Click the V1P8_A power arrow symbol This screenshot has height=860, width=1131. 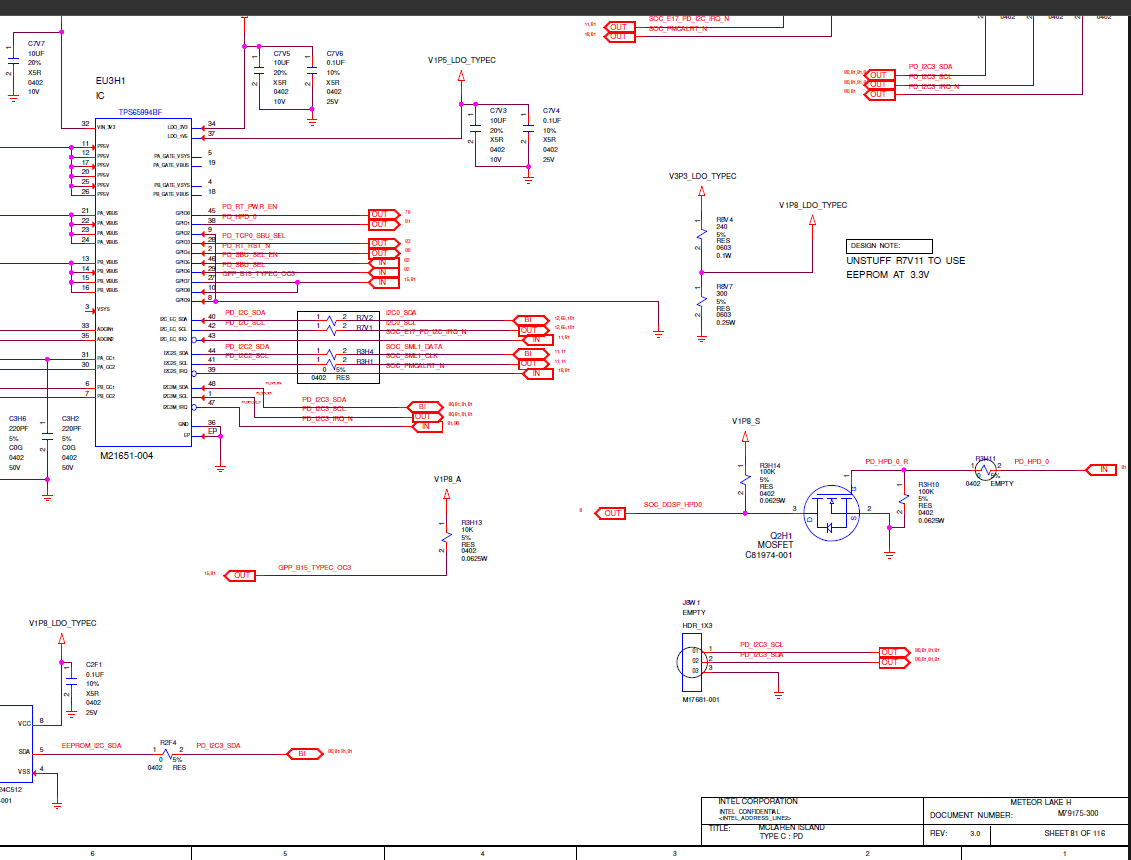[x=446, y=494]
